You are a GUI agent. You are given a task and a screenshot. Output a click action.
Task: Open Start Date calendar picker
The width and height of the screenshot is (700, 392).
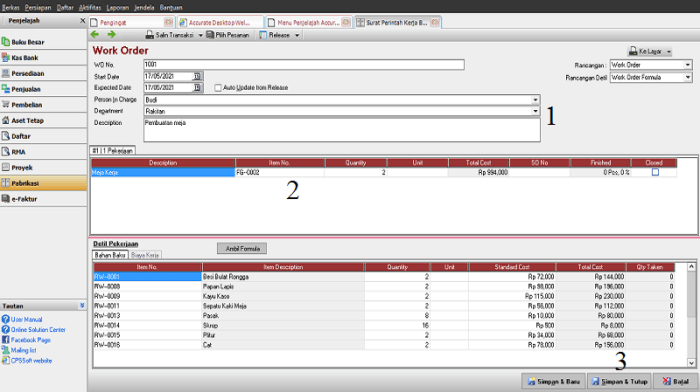click(x=197, y=76)
